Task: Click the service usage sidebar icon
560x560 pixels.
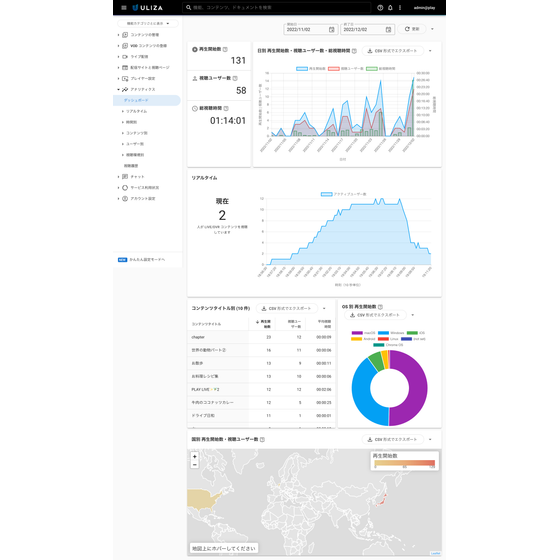Action: pos(125,188)
